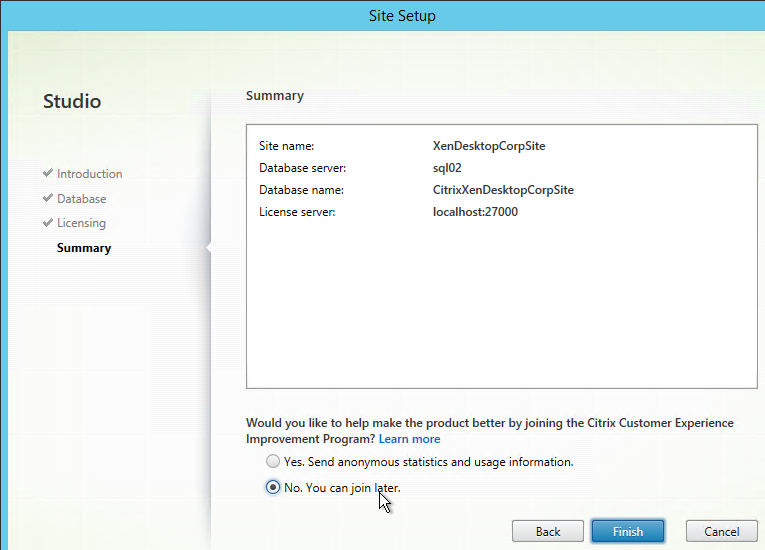Go to the Introduction step
This screenshot has width=765, height=550.
[89, 174]
